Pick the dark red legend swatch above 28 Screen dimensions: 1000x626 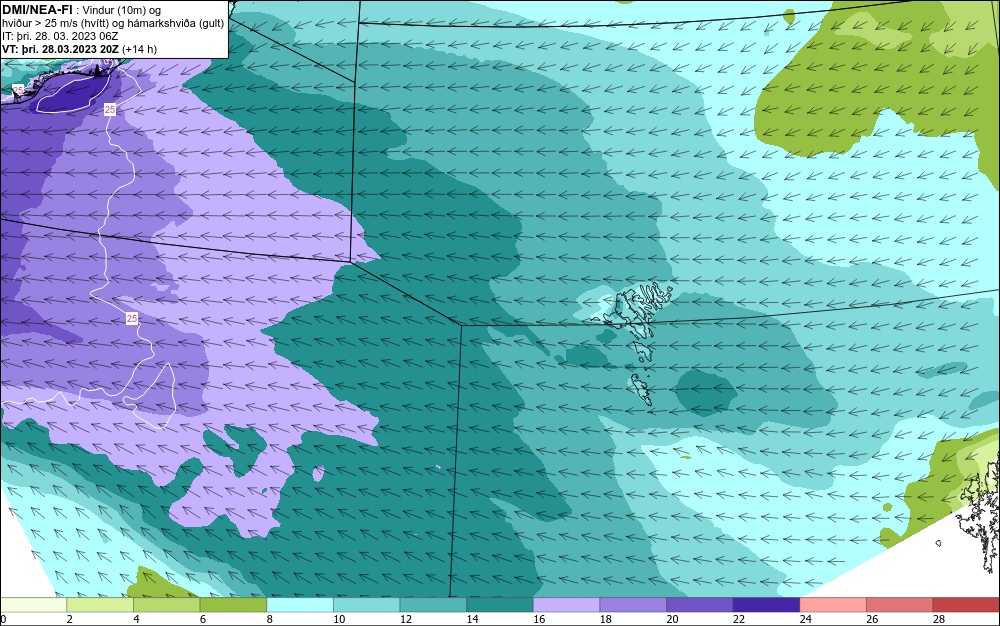[x=966, y=605]
